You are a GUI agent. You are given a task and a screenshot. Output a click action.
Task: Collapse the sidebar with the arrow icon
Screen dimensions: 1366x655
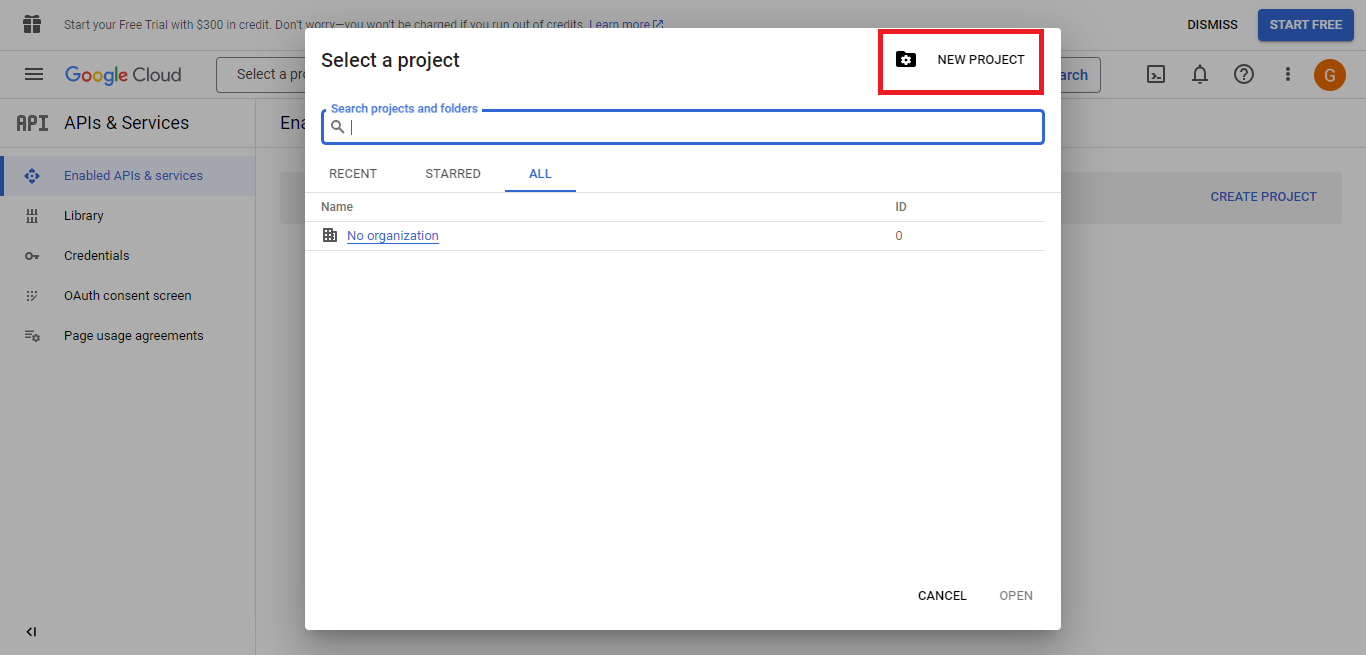click(31, 632)
